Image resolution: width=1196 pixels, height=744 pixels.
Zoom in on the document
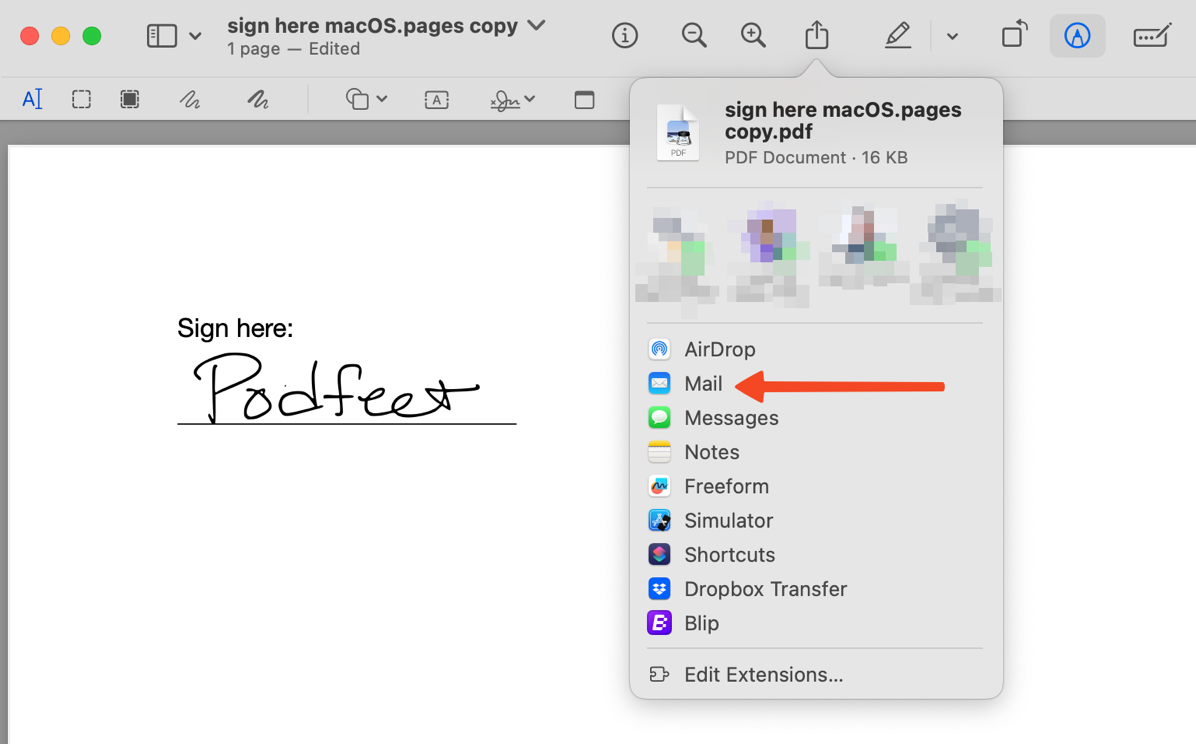[x=753, y=36]
